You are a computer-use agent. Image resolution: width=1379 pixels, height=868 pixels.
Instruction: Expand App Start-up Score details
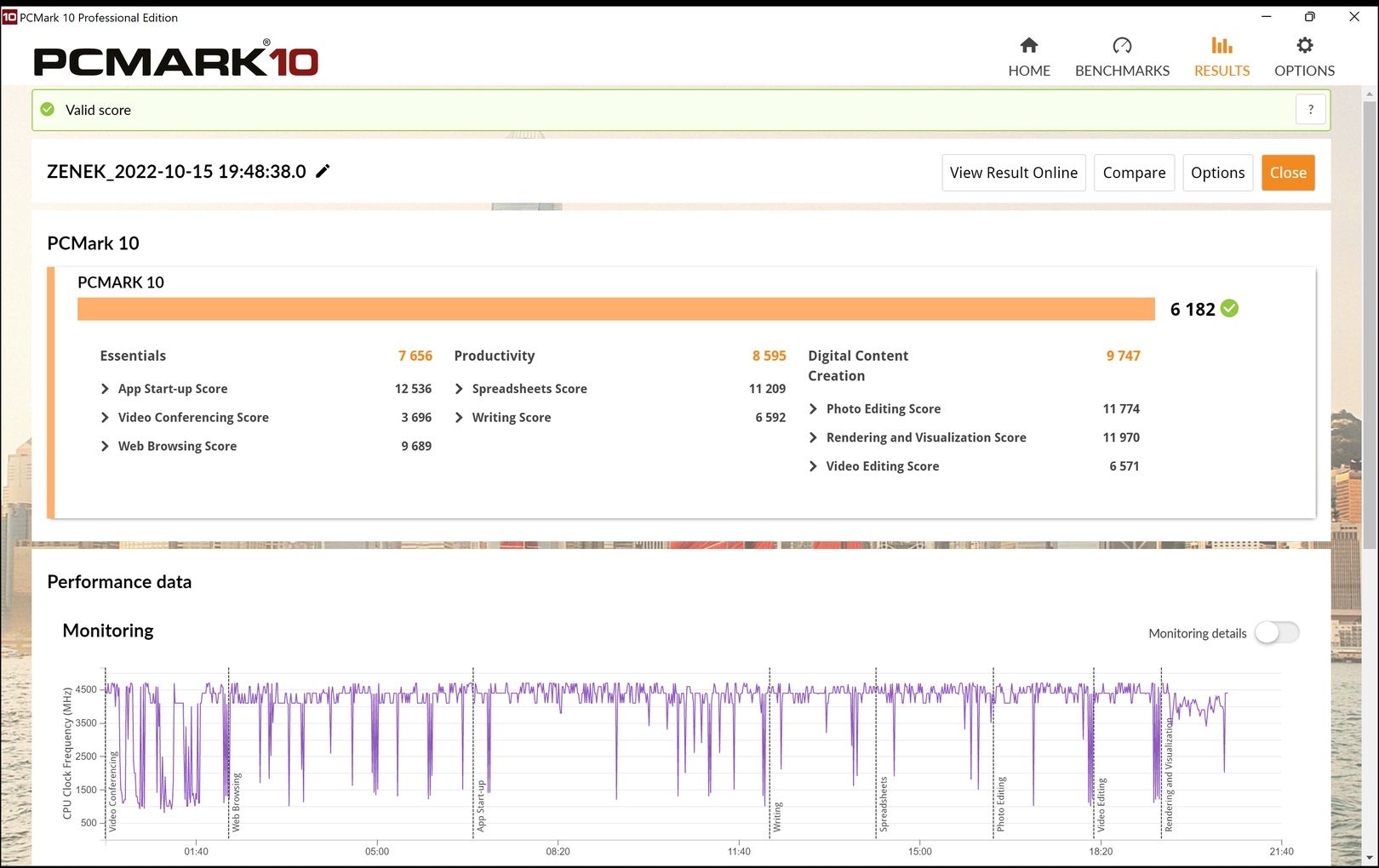(105, 389)
